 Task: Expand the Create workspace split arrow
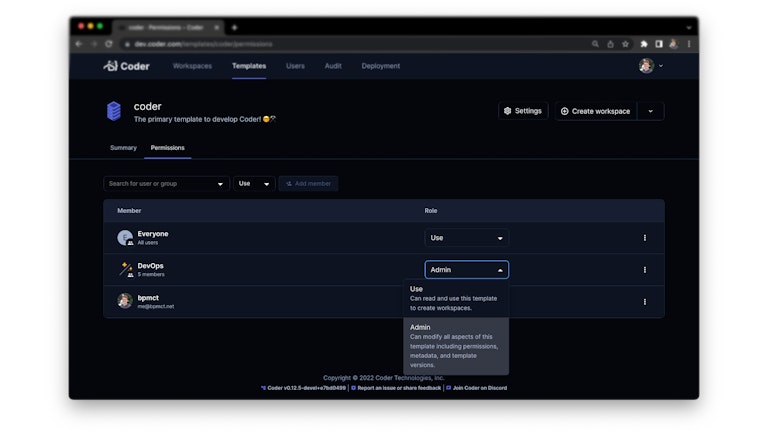650,111
